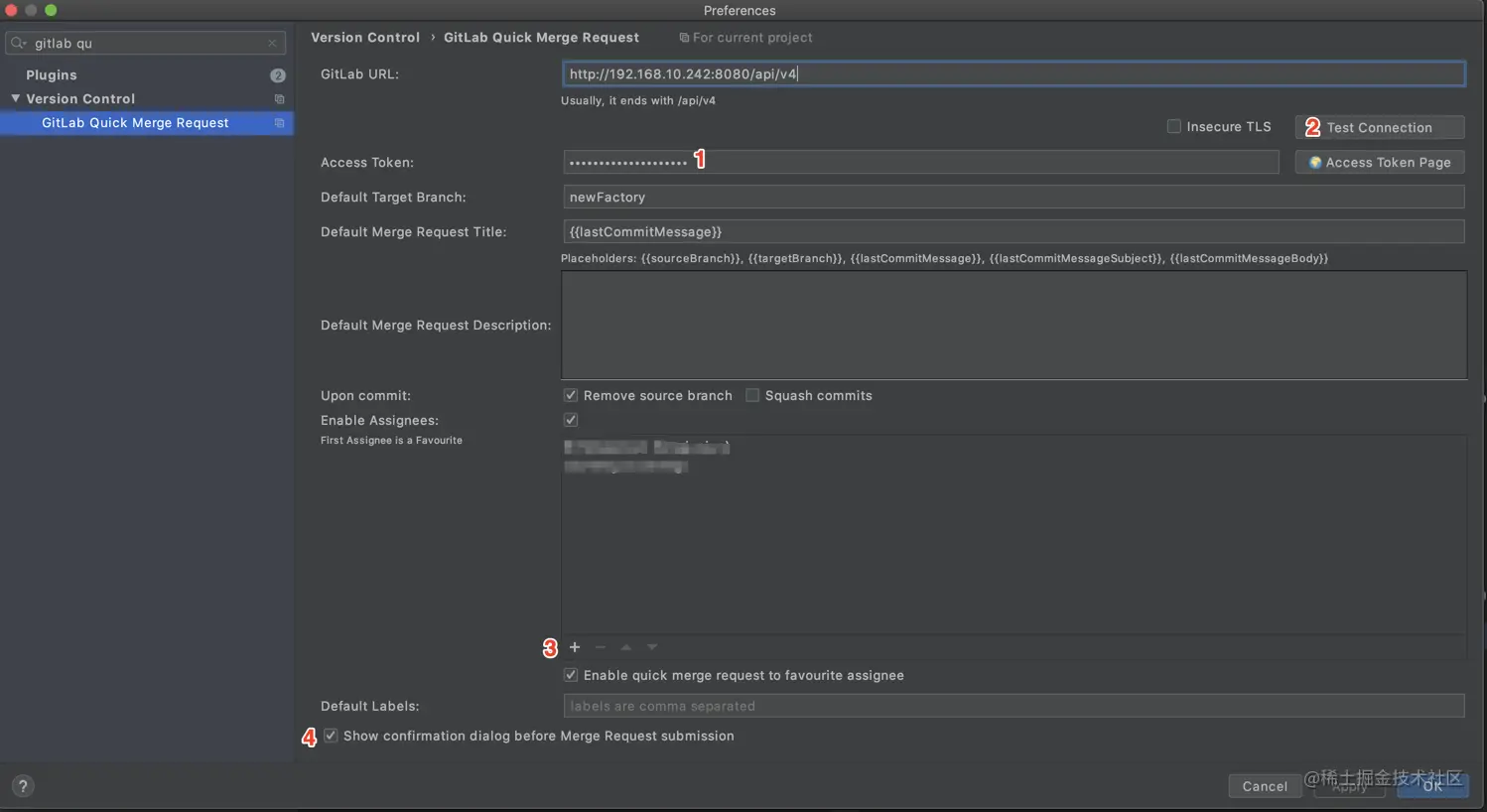Focus the Access Token password field

click(x=921, y=162)
